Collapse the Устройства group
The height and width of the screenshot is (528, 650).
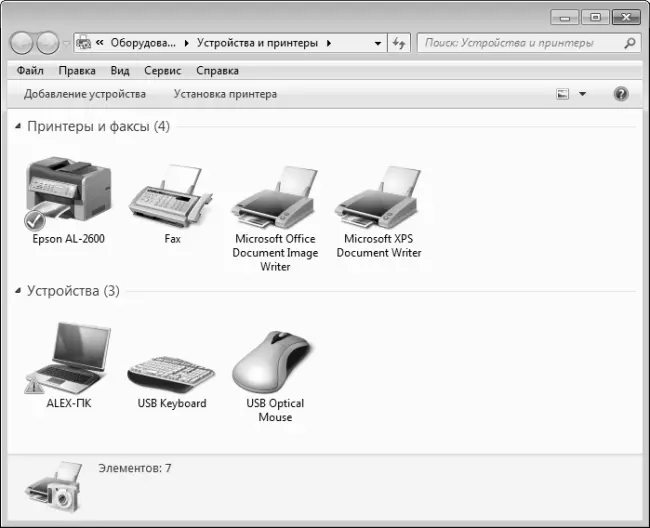point(18,291)
